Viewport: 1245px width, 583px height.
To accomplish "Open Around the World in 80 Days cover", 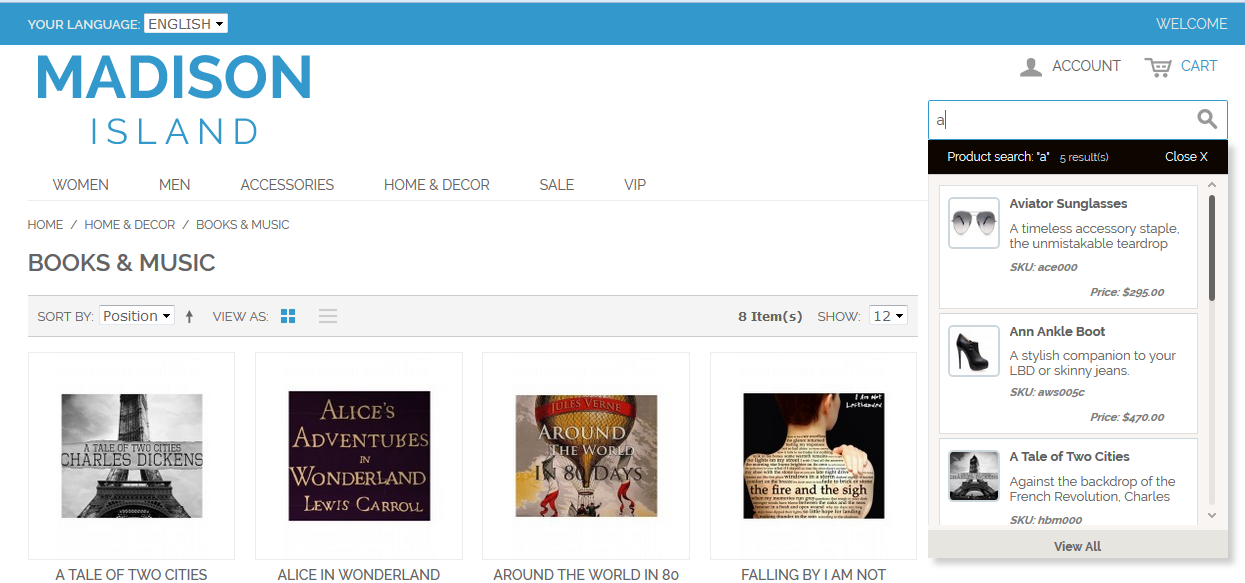I will click(x=586, y=455).
